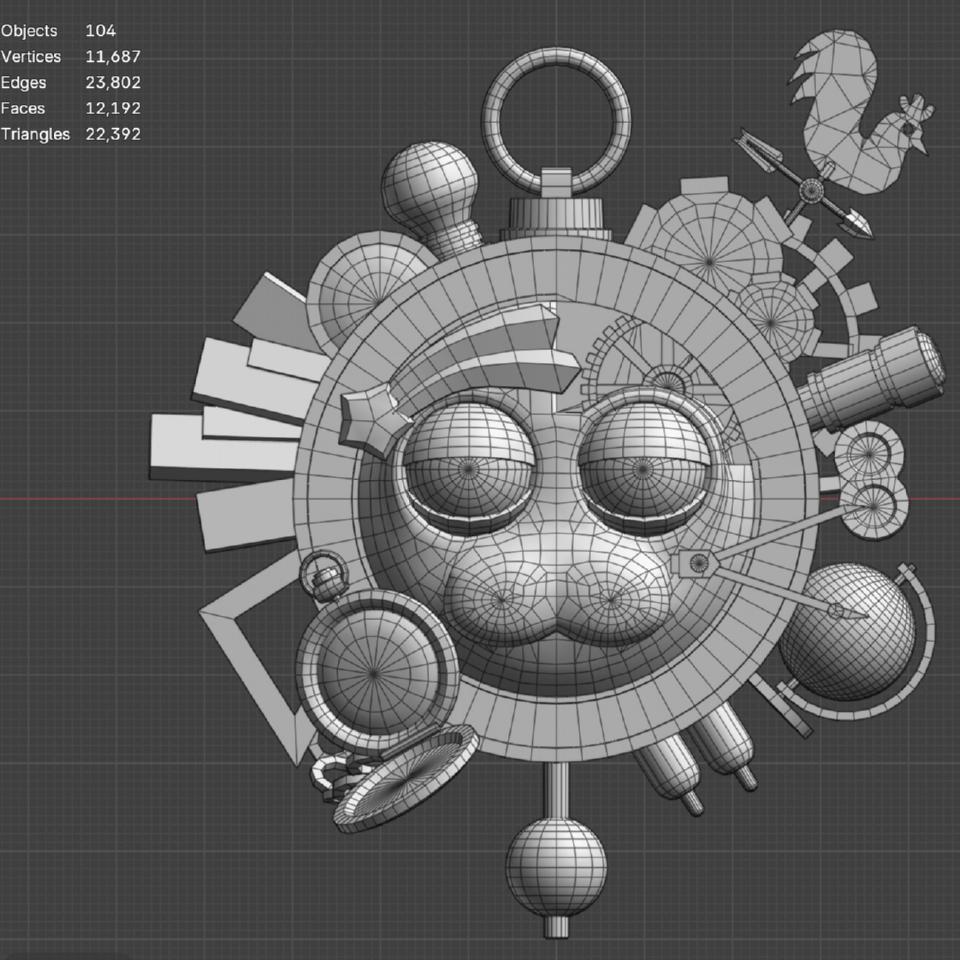This screenshot has width=960, height=960.
Task: Click the globe sphere on its stand
Action: [848, 632]
